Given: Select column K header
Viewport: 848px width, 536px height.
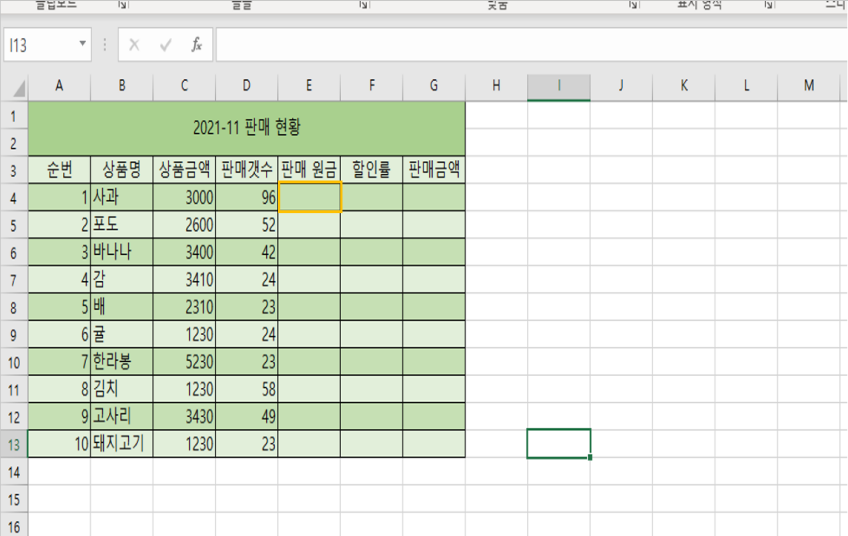Looking at the screenshot, I should [684, 85].
